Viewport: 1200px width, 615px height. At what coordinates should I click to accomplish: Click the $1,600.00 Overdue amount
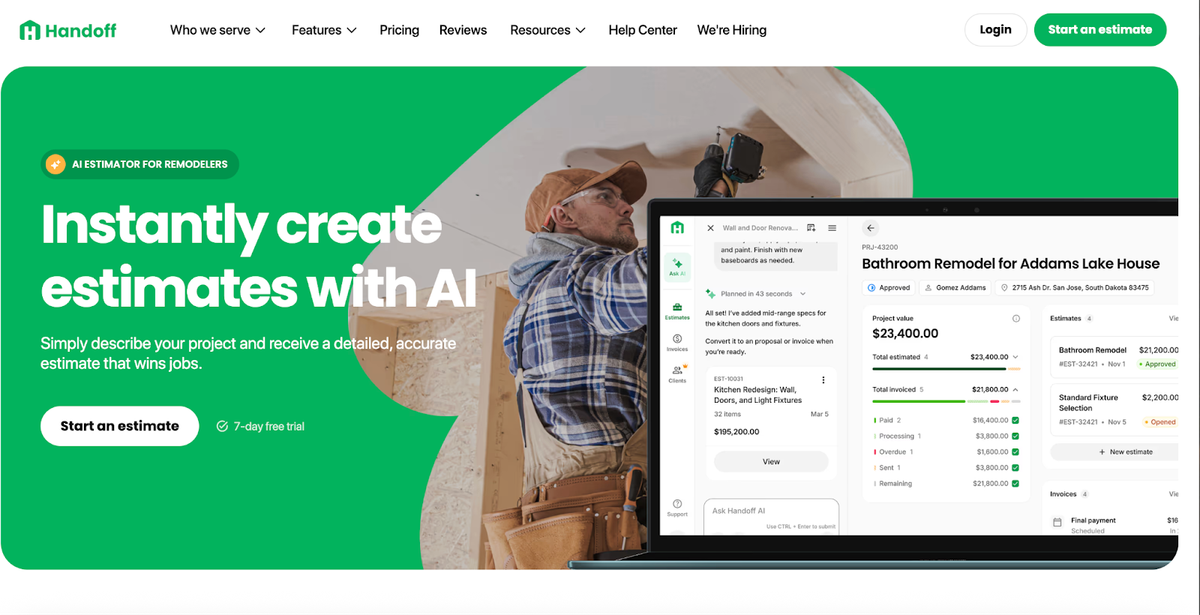pyautogui.click(x=991, y=452)
